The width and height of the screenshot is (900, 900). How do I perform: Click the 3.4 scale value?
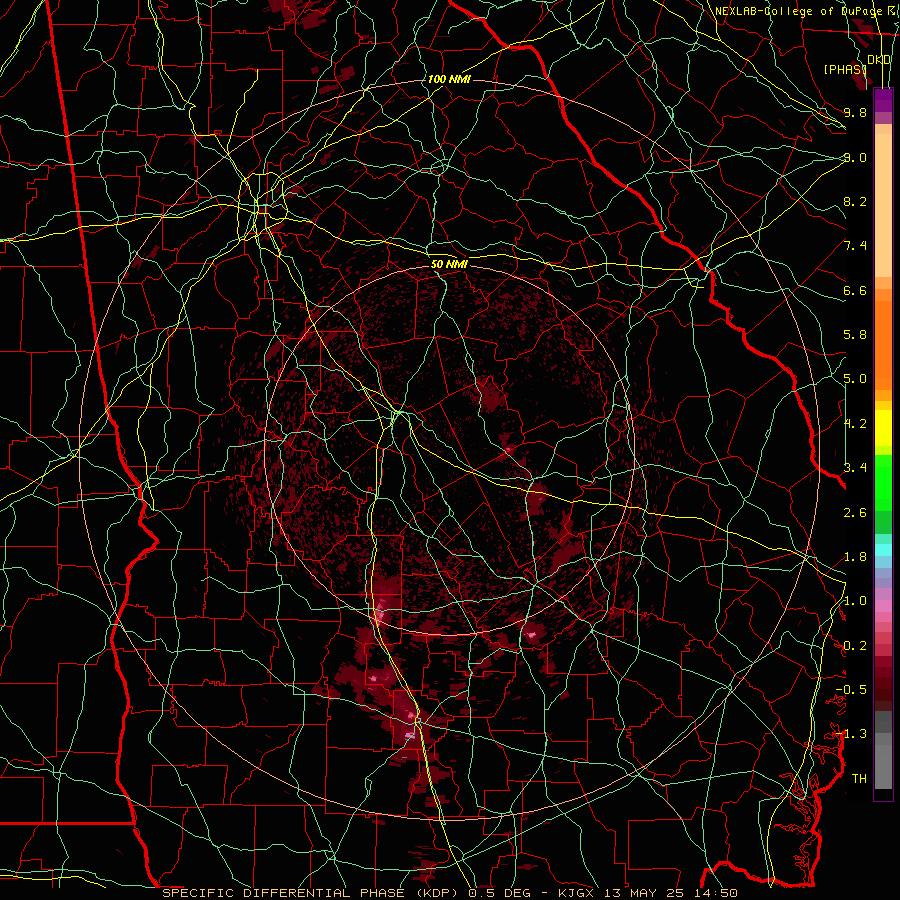[855, 468]
